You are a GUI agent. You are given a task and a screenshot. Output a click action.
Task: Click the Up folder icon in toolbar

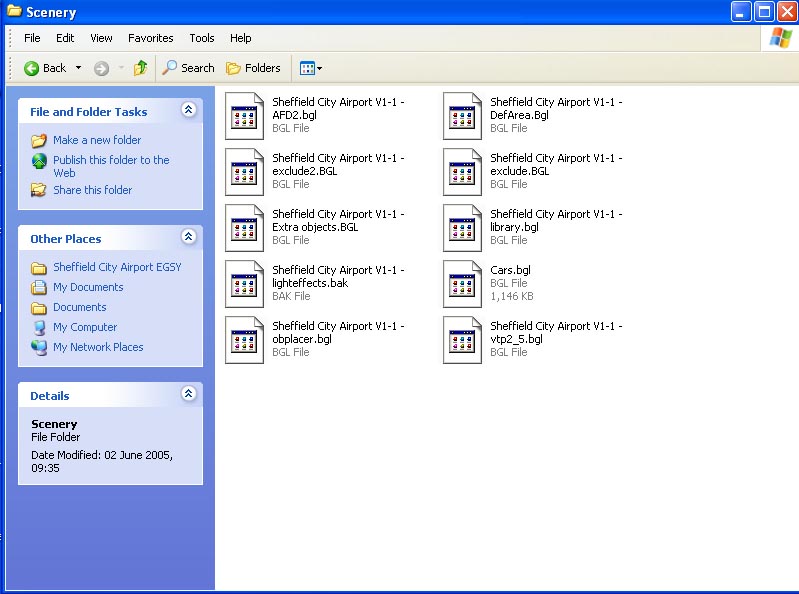[x=140, y=68]
